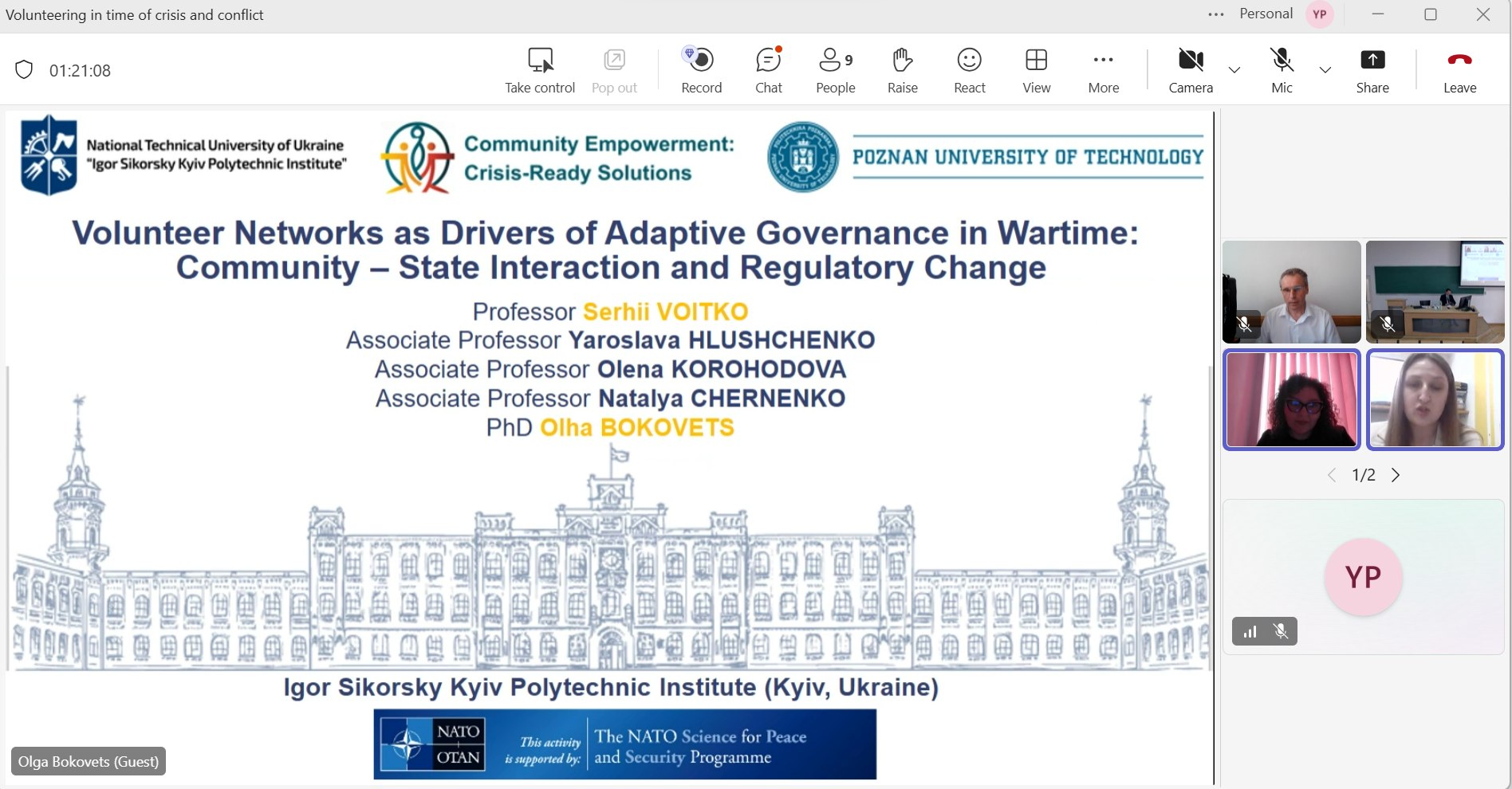Screen dimensions: 1512x789
Task: Open the YP profile avatar in title bar
Action: [1320, 14]
